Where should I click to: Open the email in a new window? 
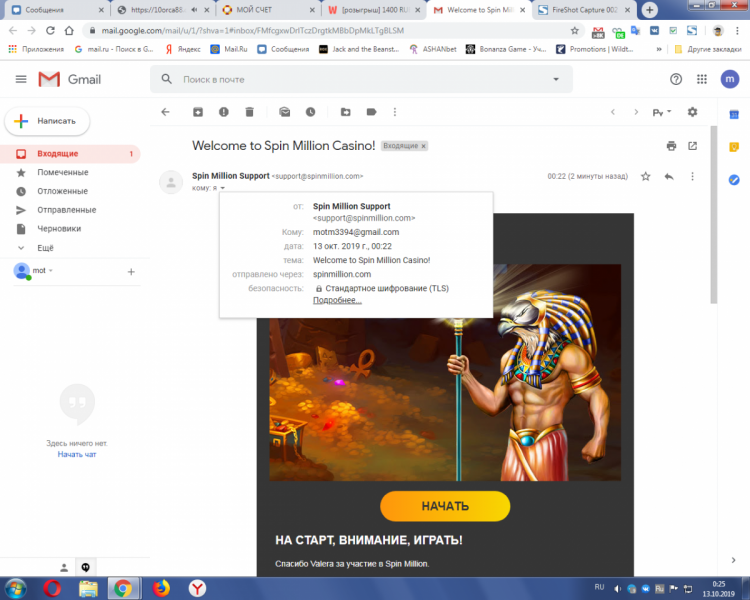coord(693,146)
